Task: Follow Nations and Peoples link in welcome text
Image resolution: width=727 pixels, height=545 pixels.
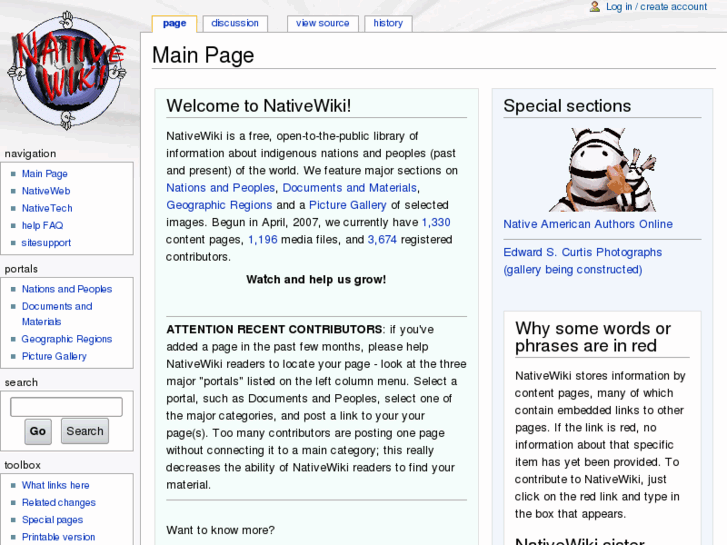Action: (x=221, y=187)
